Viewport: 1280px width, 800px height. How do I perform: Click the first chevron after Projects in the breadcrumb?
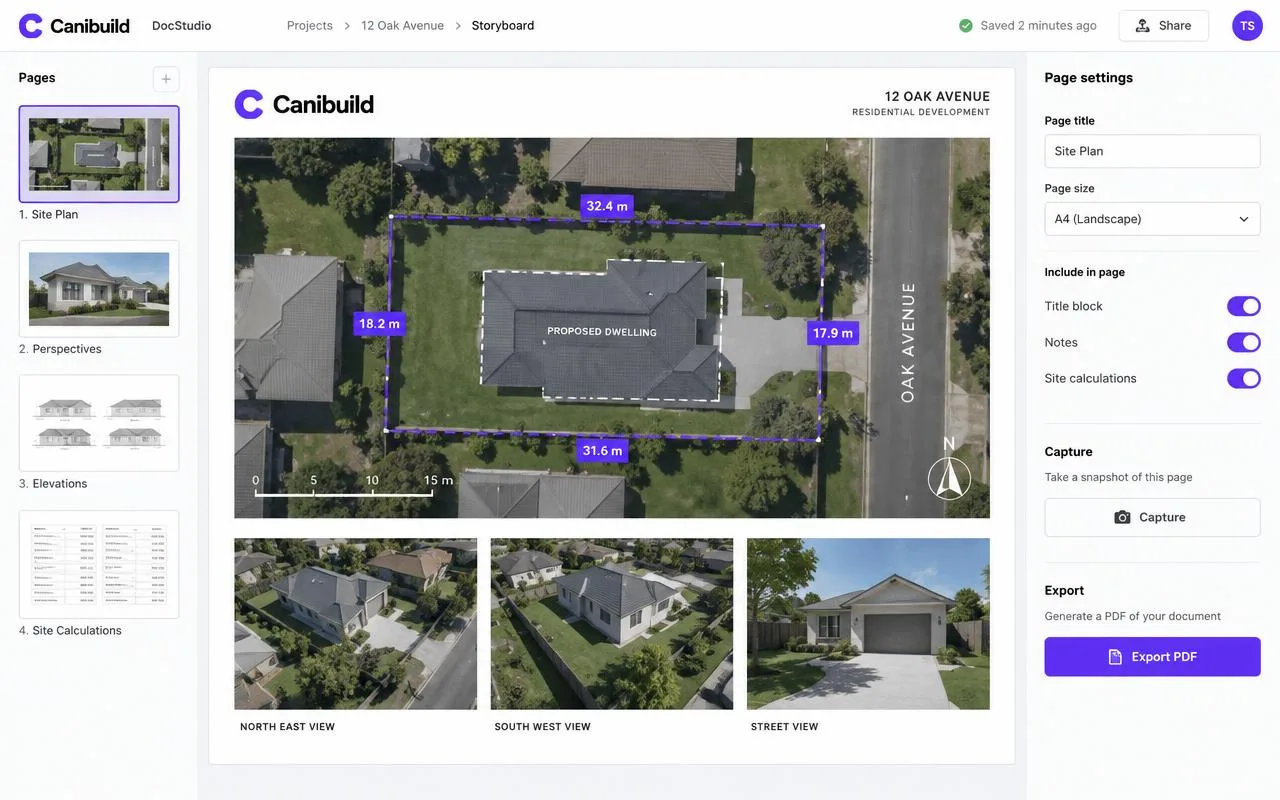tap(347, 26)
